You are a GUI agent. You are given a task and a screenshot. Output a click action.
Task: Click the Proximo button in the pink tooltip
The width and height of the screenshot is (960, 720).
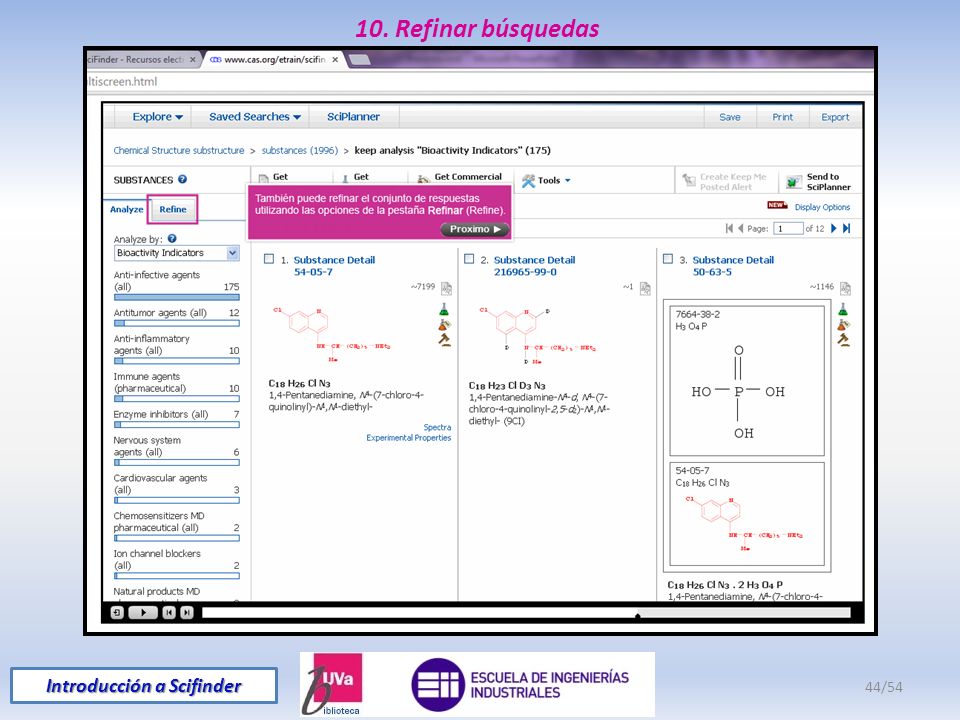tap(474, 229)
